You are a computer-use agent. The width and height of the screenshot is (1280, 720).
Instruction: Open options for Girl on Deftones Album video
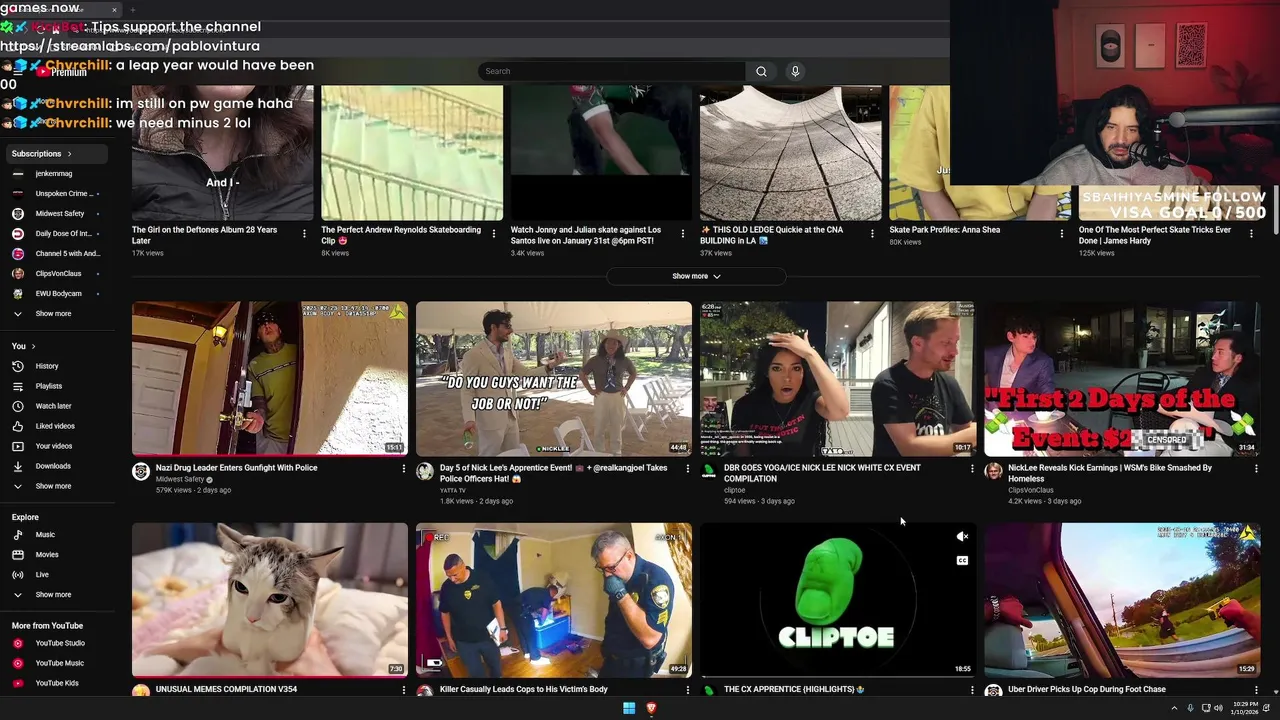[x=304, y=234]
